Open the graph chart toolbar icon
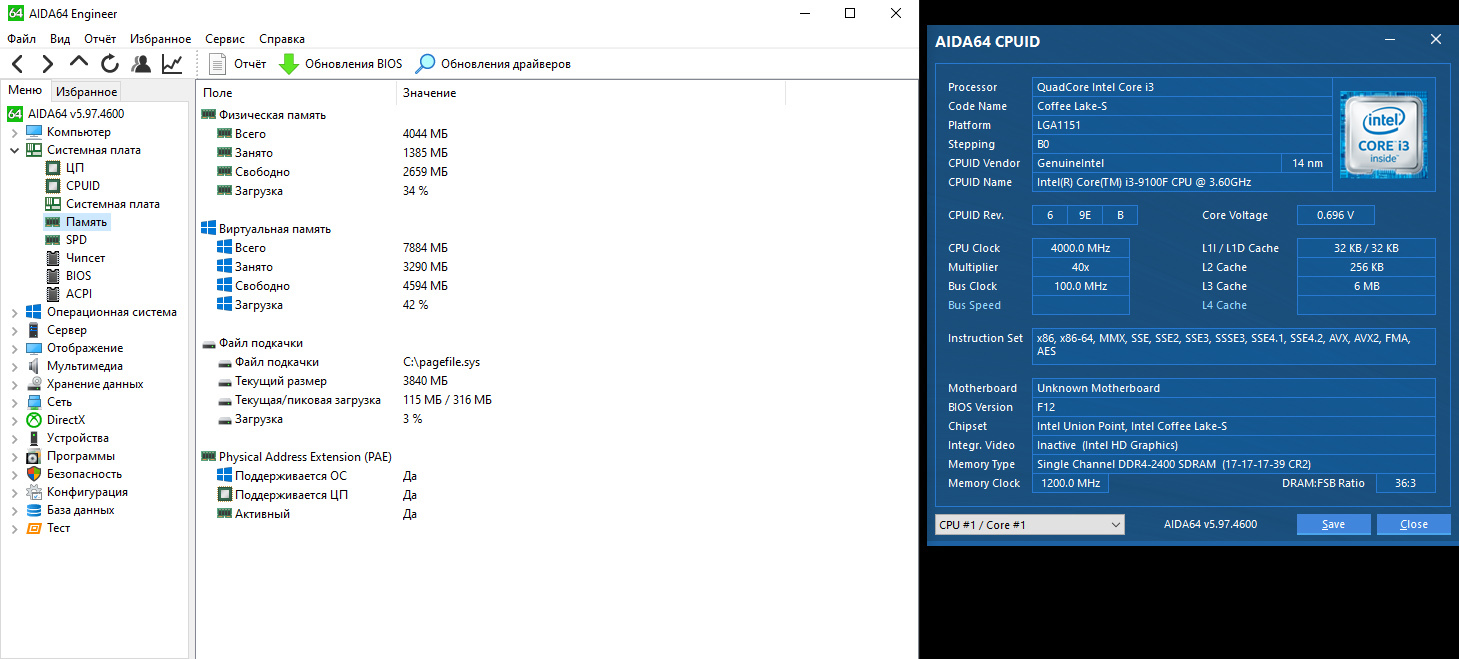The image size is (1459, 659). [x=172, y=64]
